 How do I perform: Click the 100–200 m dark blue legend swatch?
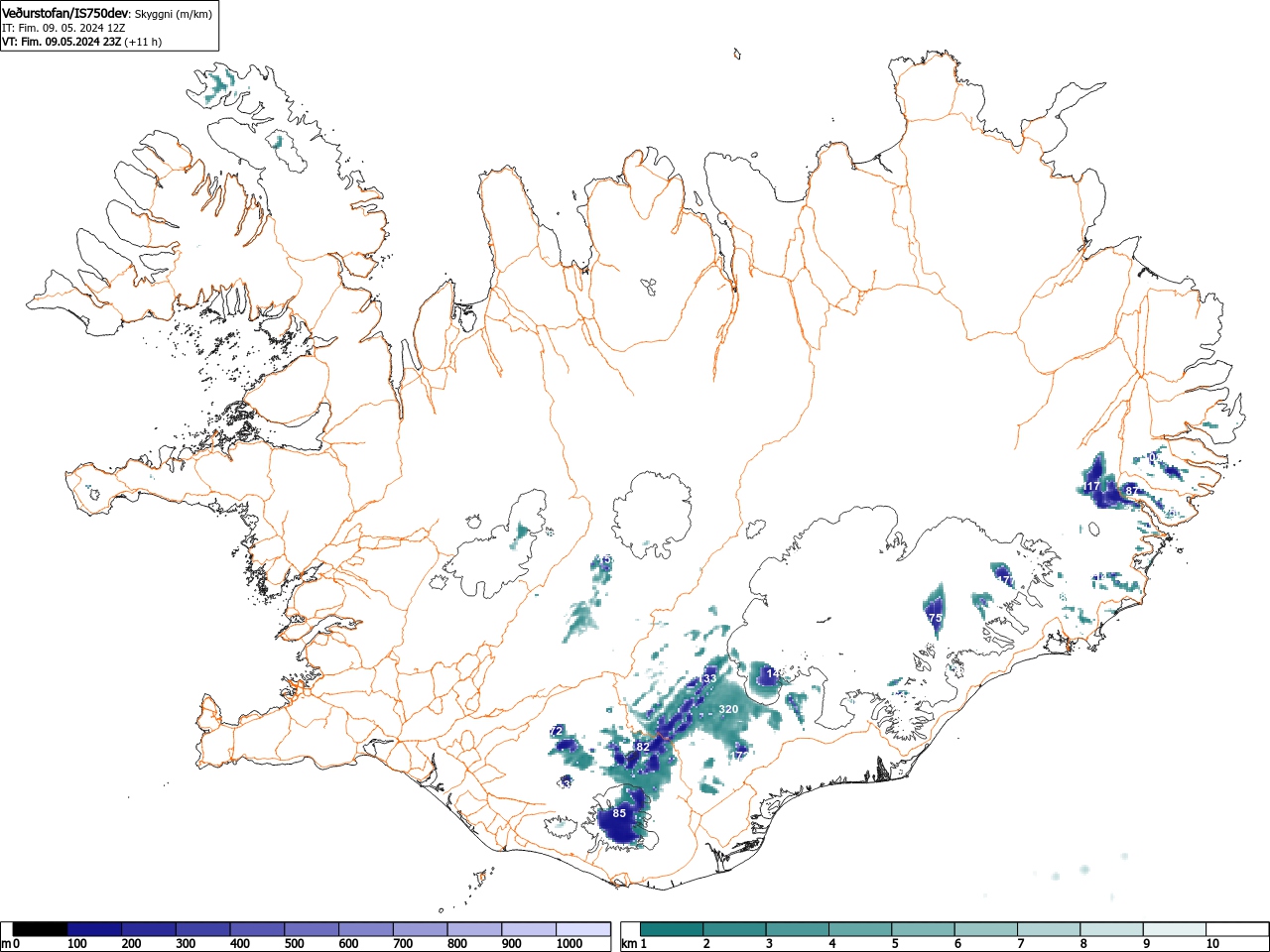pos(94,929)
